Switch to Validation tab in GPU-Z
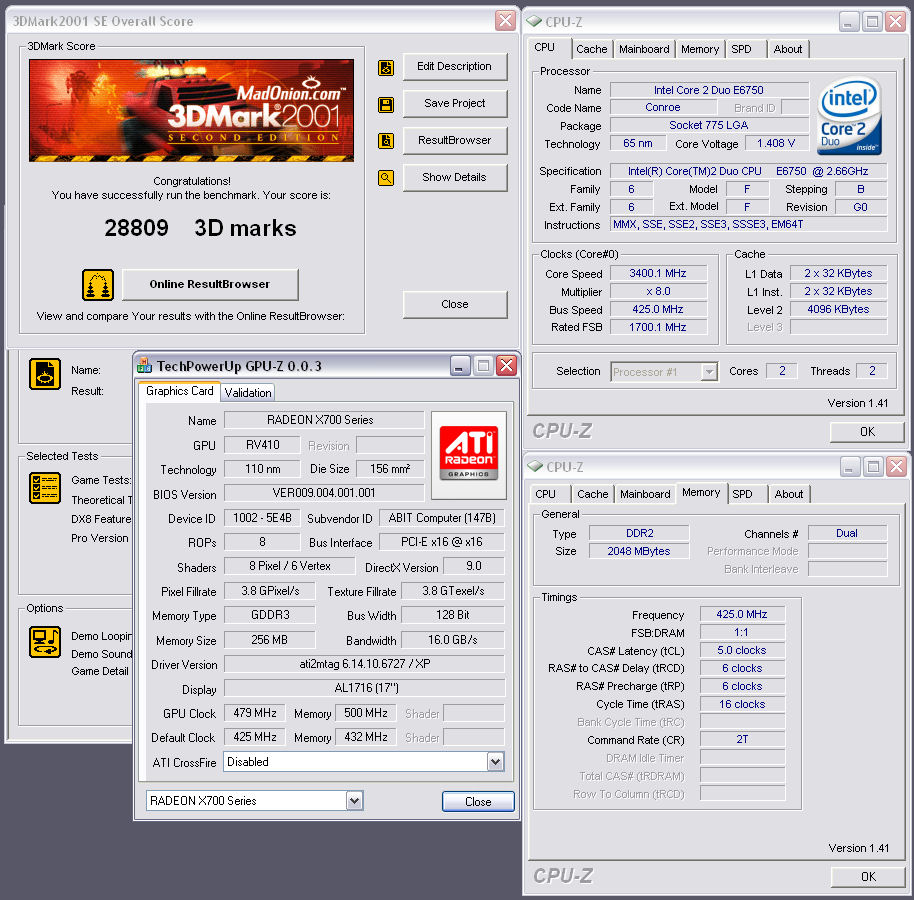This screenshot has width=914, height=900. (248, 393)
